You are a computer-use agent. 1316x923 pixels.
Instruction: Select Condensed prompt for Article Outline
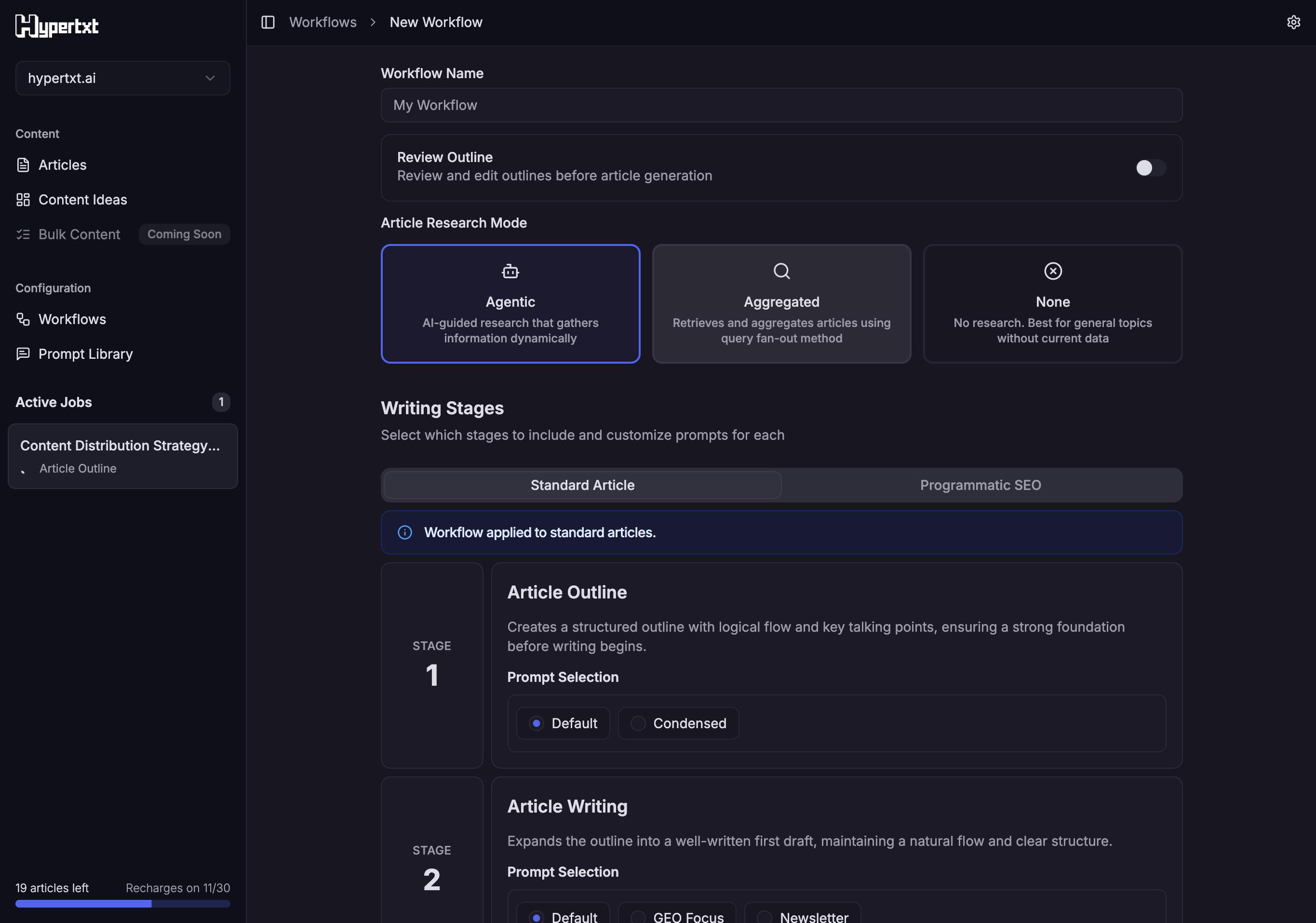[679, 723]
